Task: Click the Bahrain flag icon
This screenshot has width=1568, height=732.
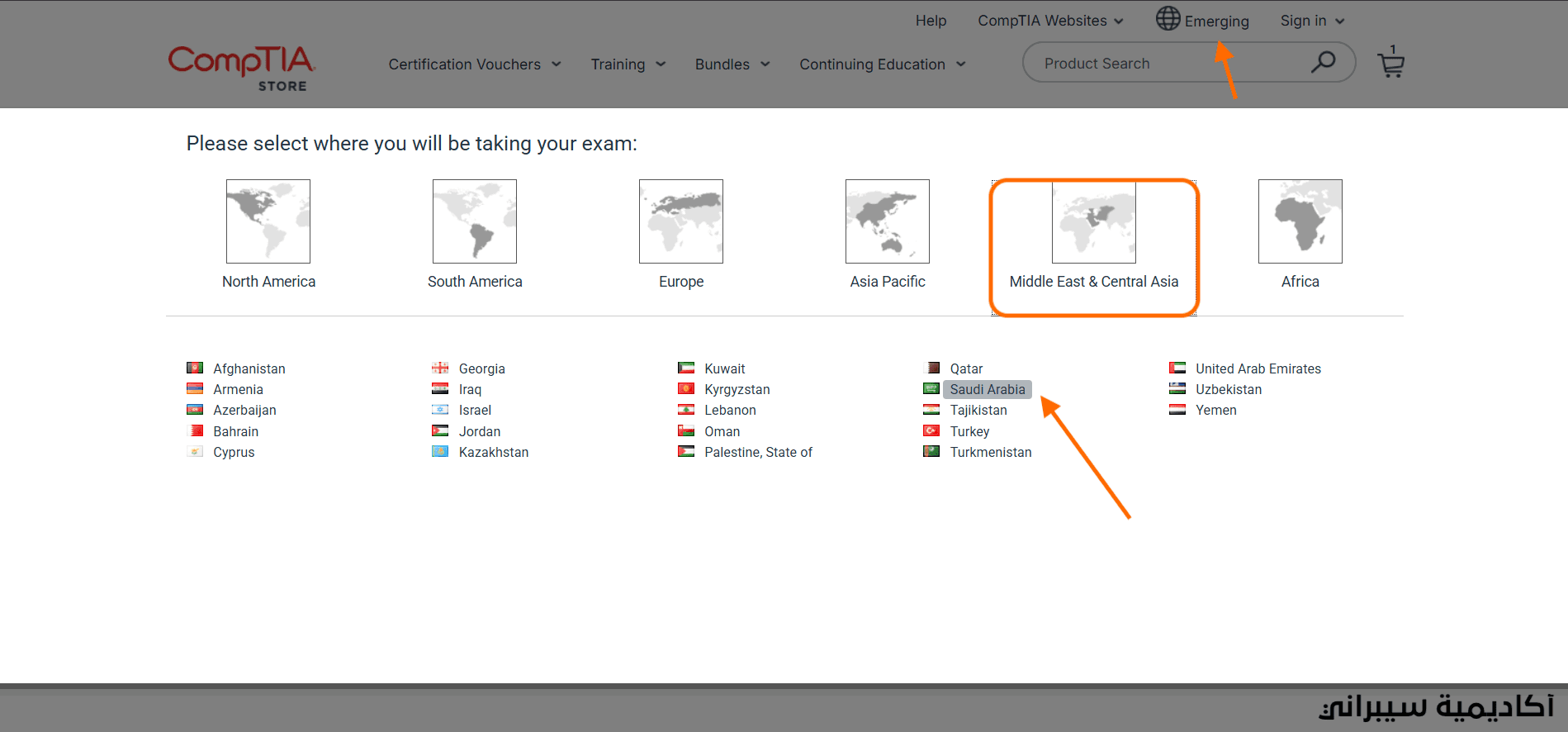Action: [195, 430]
